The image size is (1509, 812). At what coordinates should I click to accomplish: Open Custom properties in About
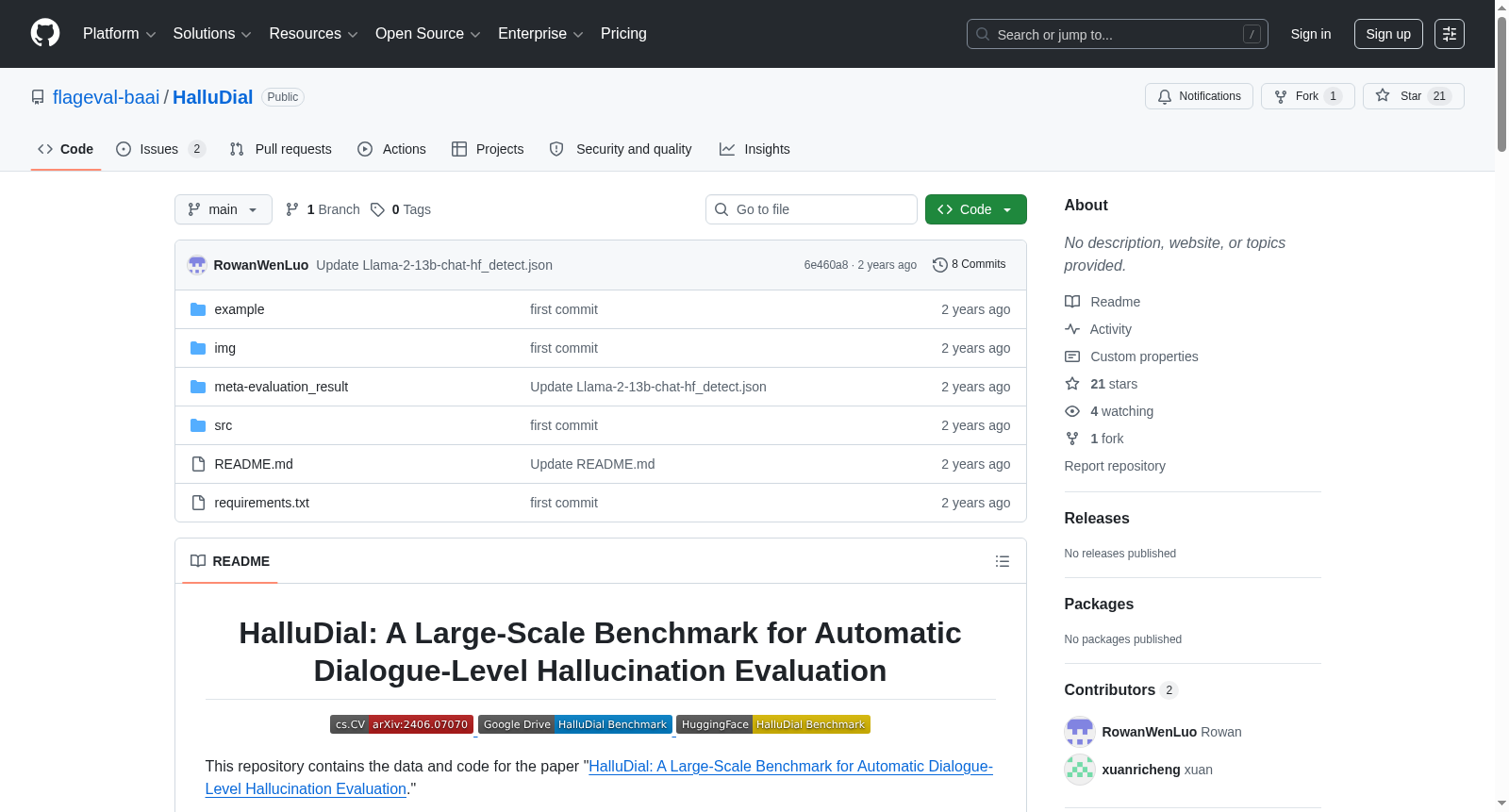click(x=1132, y=356)
